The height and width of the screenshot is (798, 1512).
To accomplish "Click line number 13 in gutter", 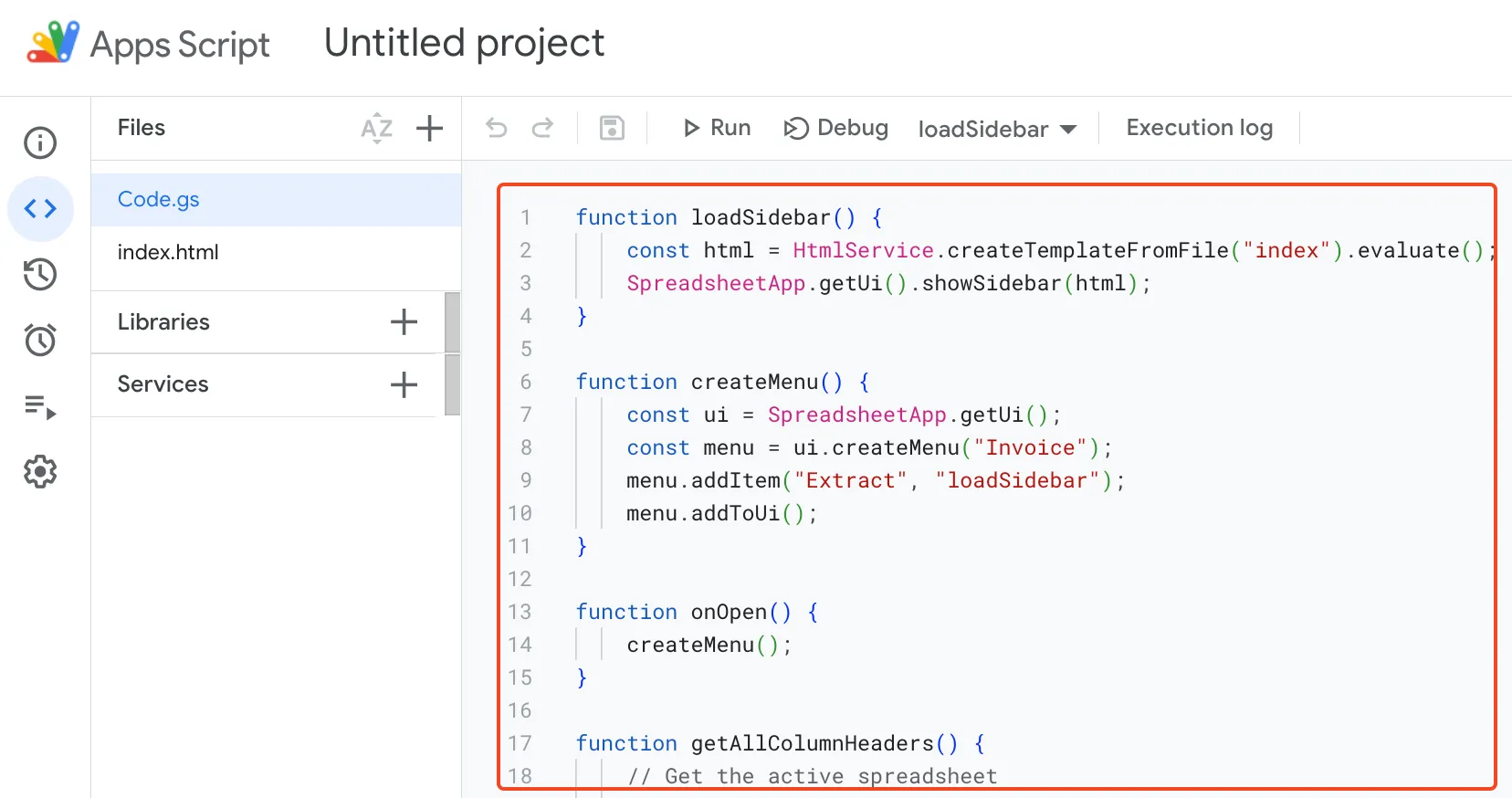I will [x=520, y=612].
